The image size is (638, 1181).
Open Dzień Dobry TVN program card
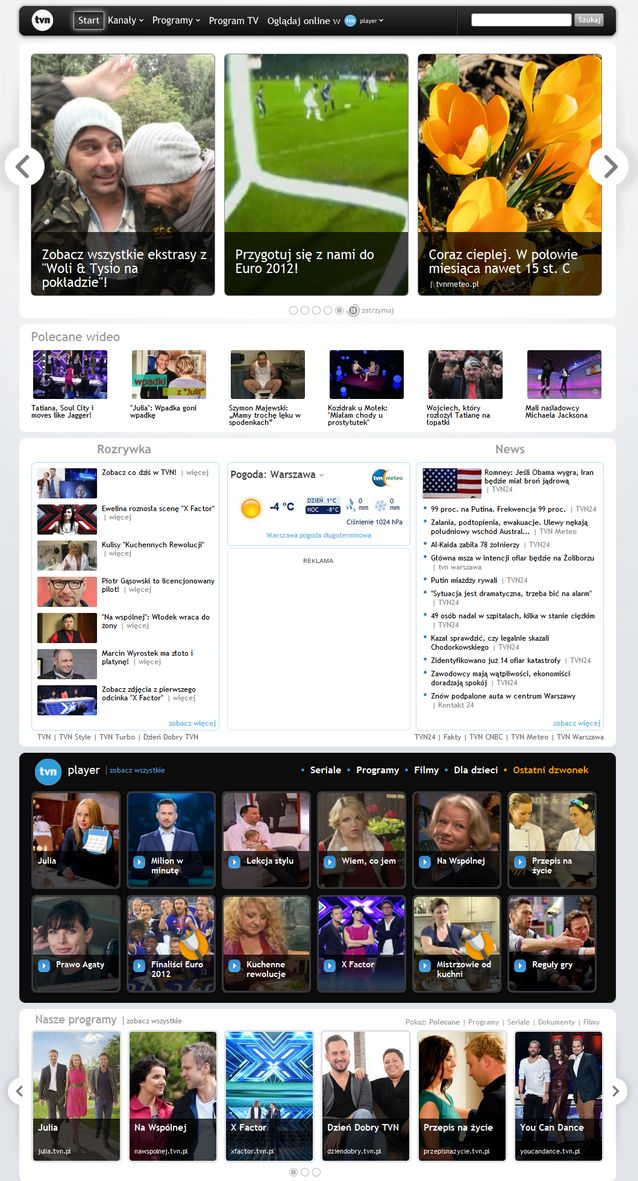pyautogui.click(x=365, y=1096)
